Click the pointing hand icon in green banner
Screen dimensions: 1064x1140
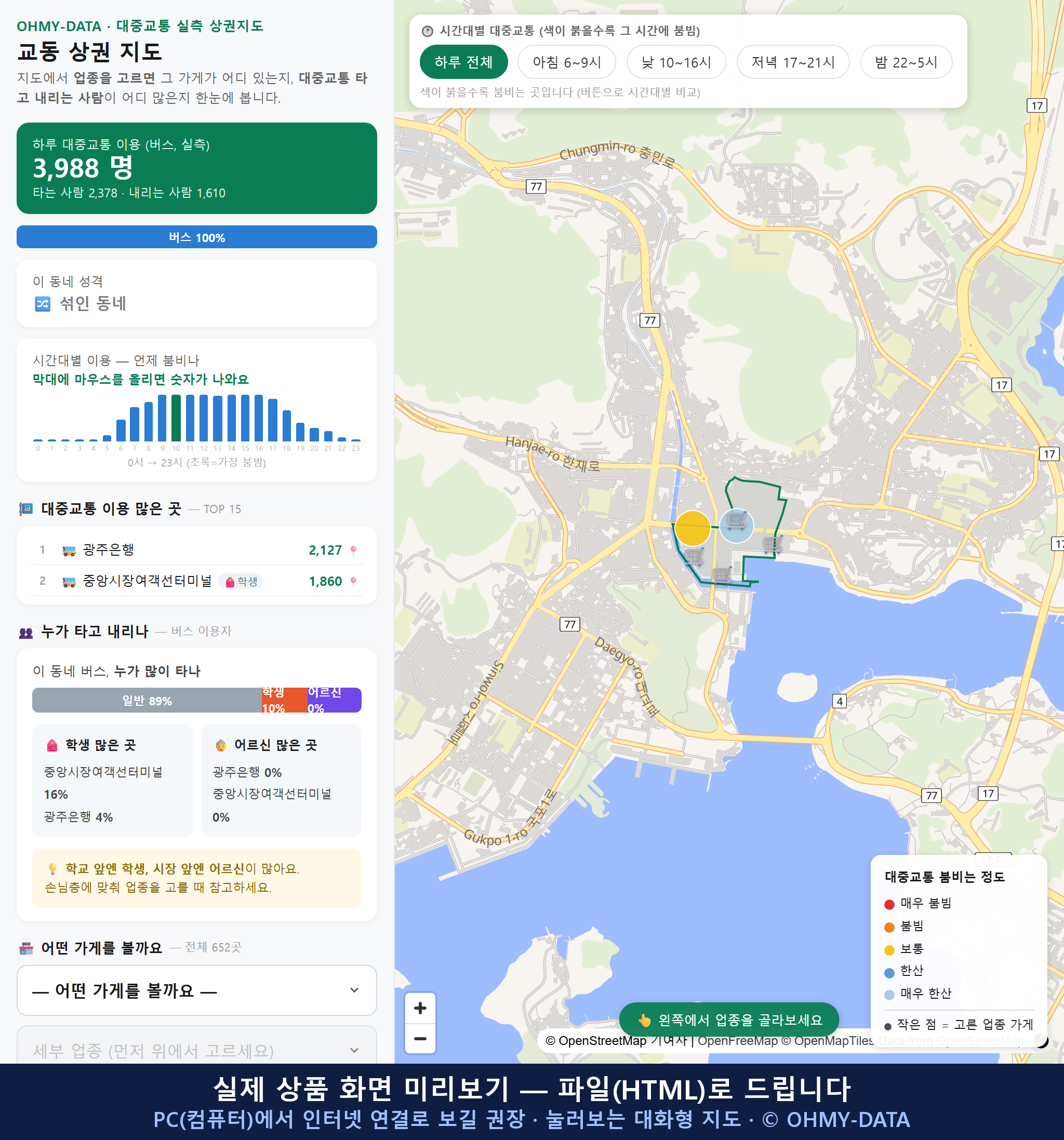click(x=645, y=1020)
